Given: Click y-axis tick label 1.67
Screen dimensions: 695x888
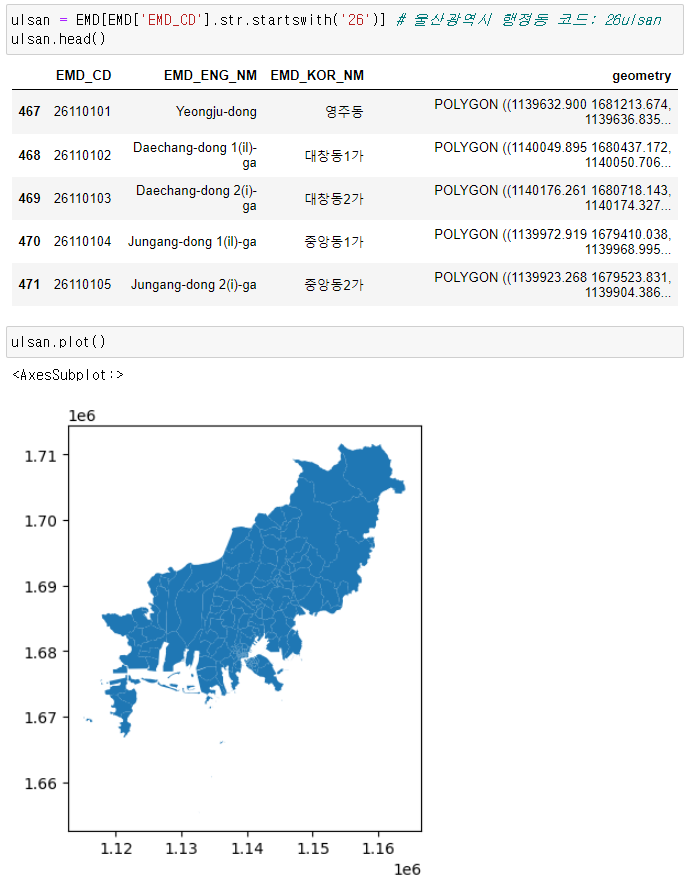Looking at the screenshot, I should click(41, 718).
